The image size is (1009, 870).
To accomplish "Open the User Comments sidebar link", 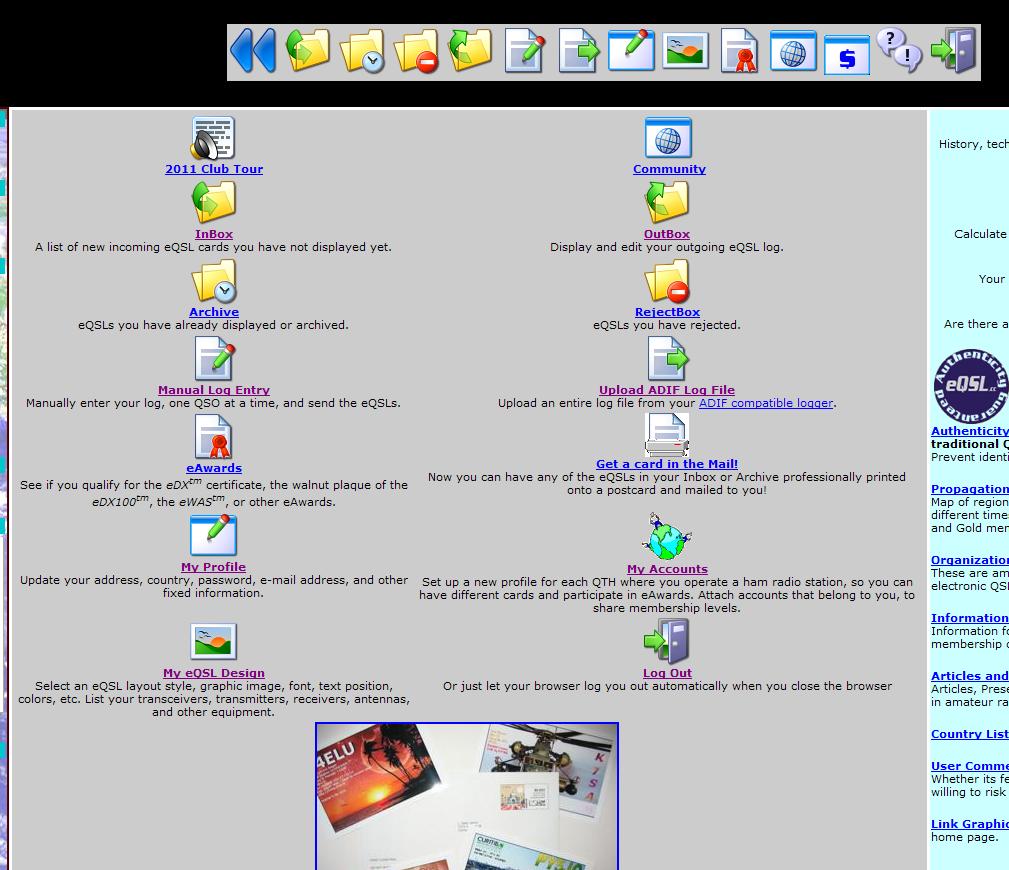I will 970,766.
